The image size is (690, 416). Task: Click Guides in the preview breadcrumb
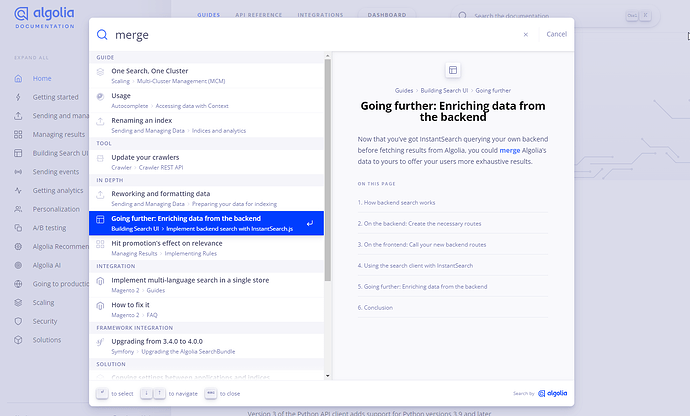click(404, 90)
